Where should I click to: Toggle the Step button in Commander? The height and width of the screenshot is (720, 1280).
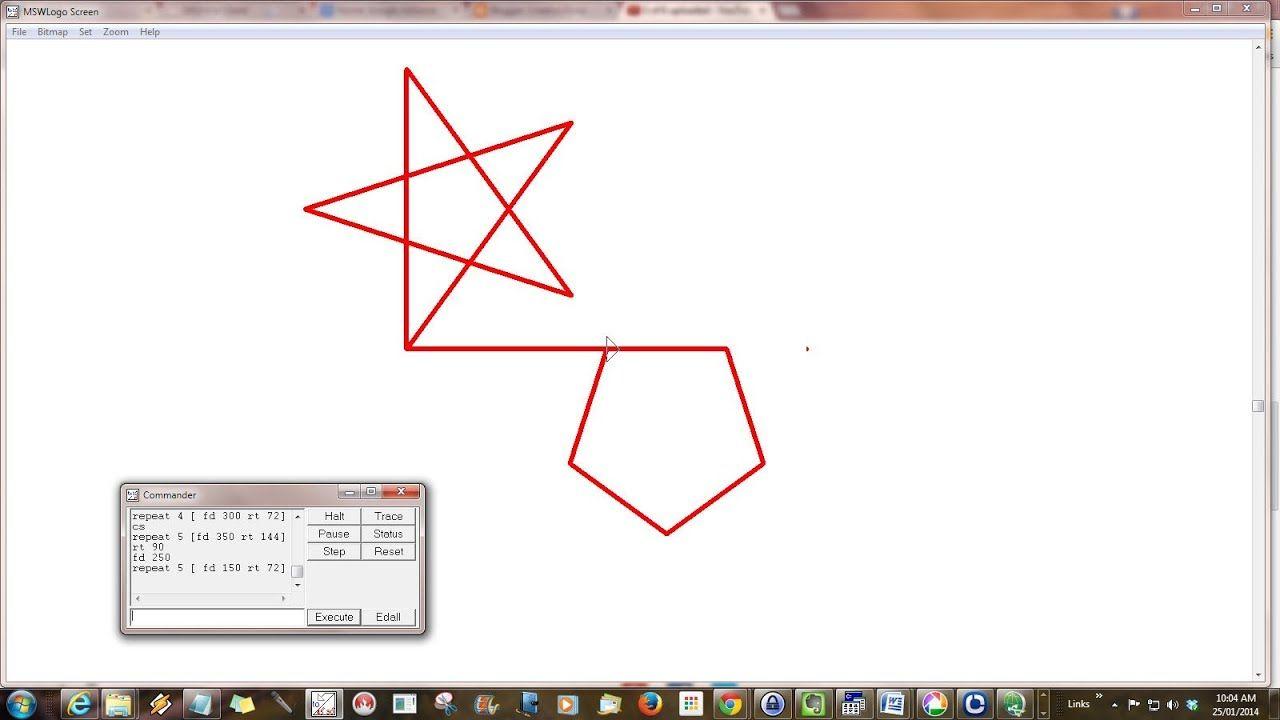pyautogui.click(x=334, y=551)
